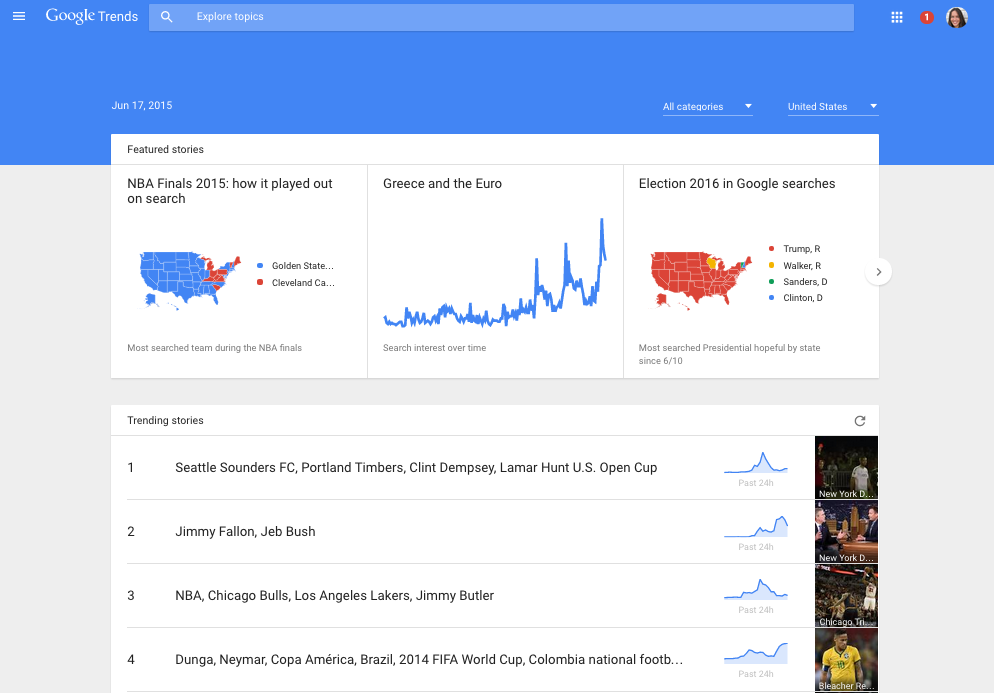
Task: Open Election 2016 in Google searches story
Action: coord(736,184)
